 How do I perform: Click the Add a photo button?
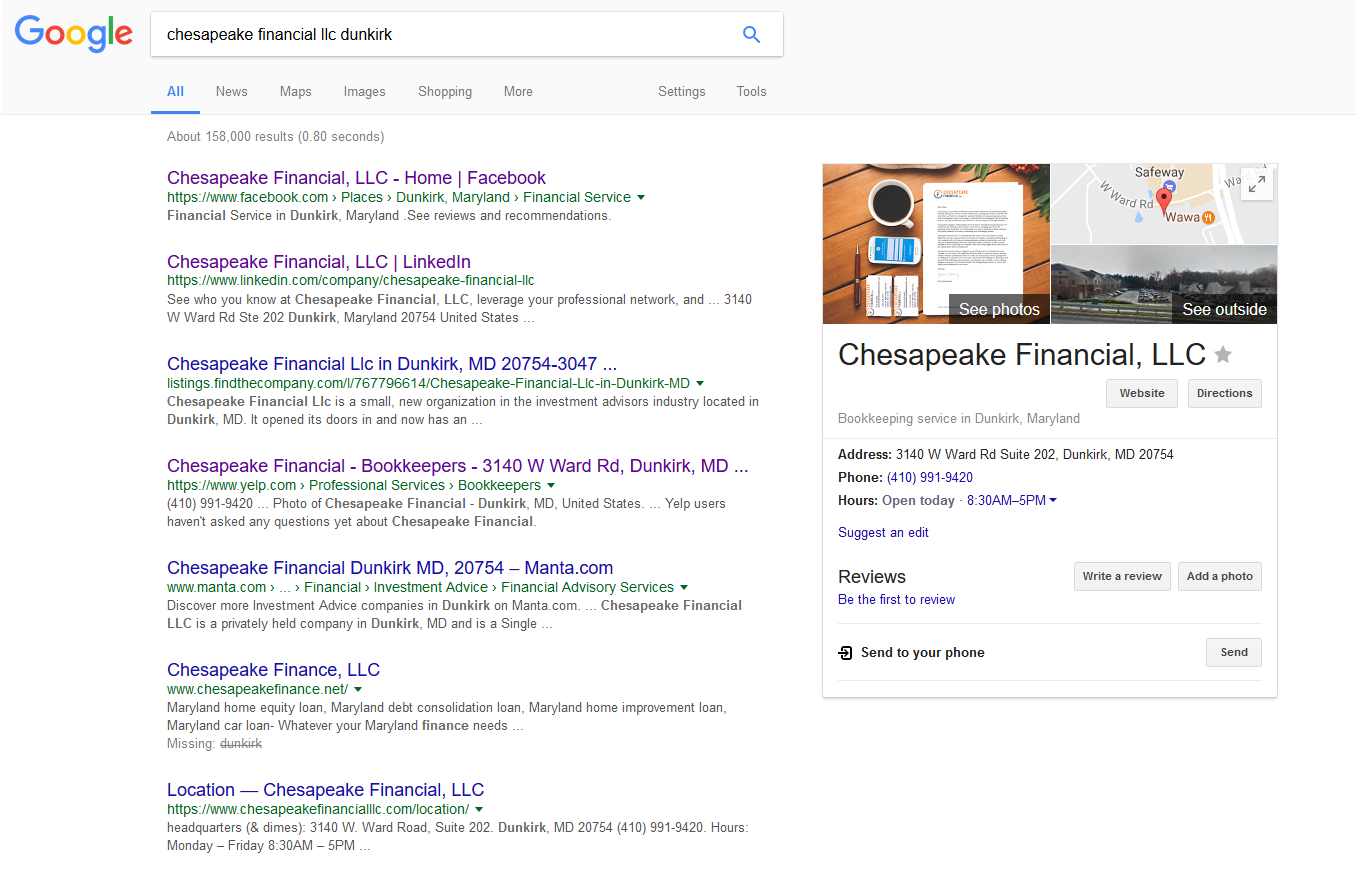(x=1219, y=577)
